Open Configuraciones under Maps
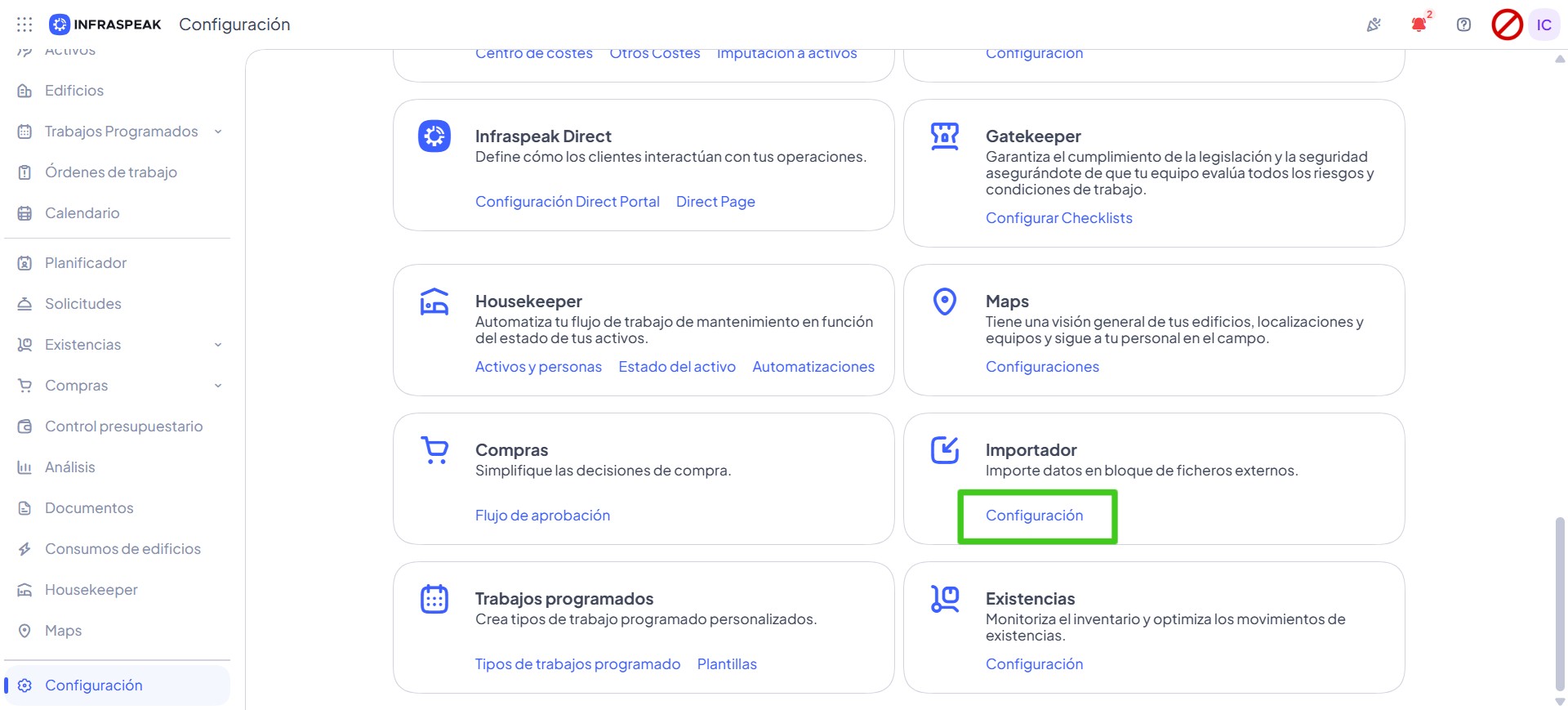The width and height of the screenshot is (1568, 710). (x=1042, y=367)
